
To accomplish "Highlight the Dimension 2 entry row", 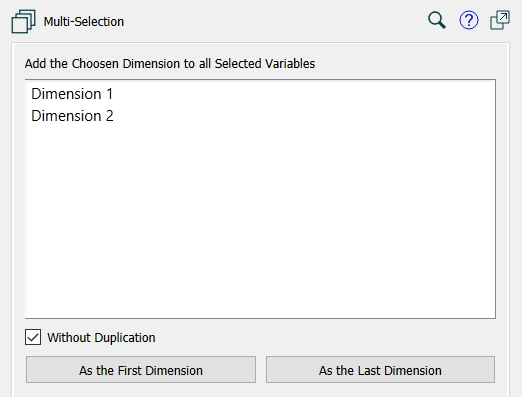I will 260,116.
